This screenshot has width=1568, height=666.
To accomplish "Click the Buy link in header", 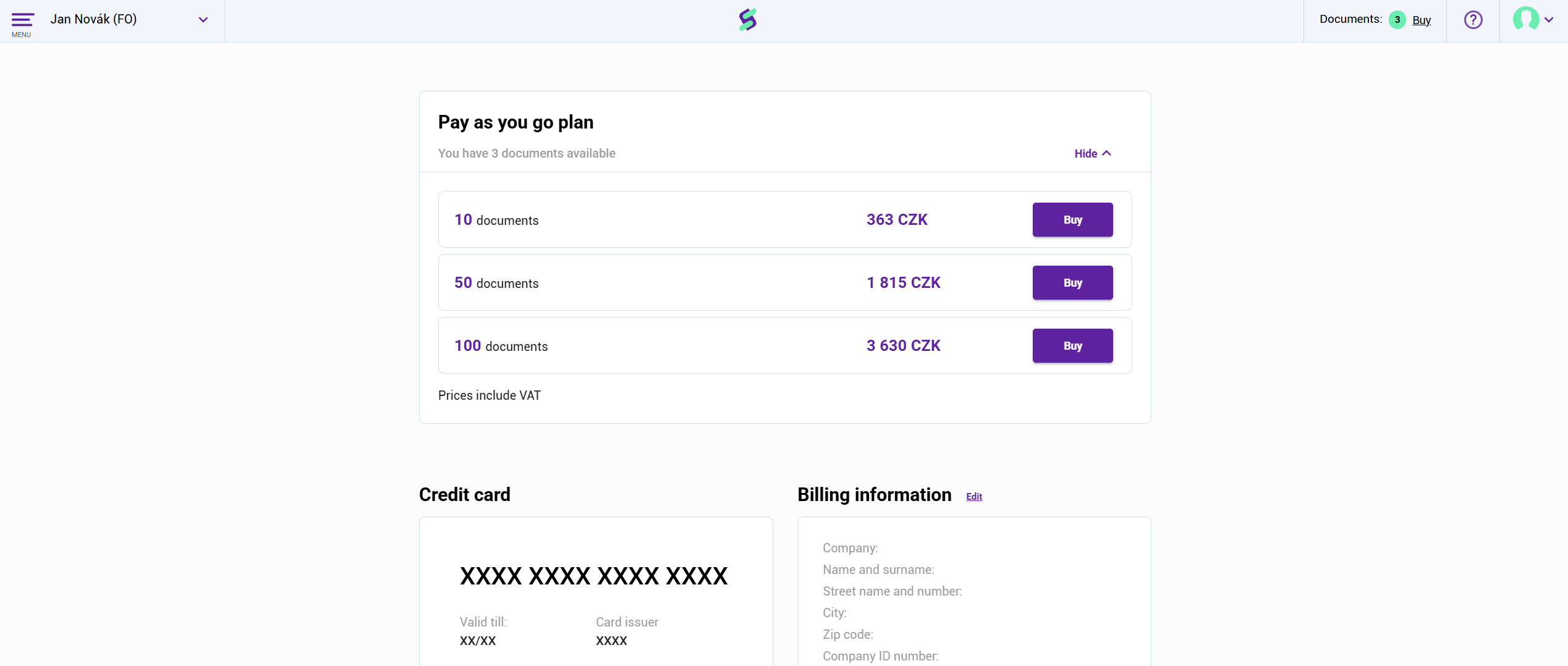I will click(x=1422, y=20).
